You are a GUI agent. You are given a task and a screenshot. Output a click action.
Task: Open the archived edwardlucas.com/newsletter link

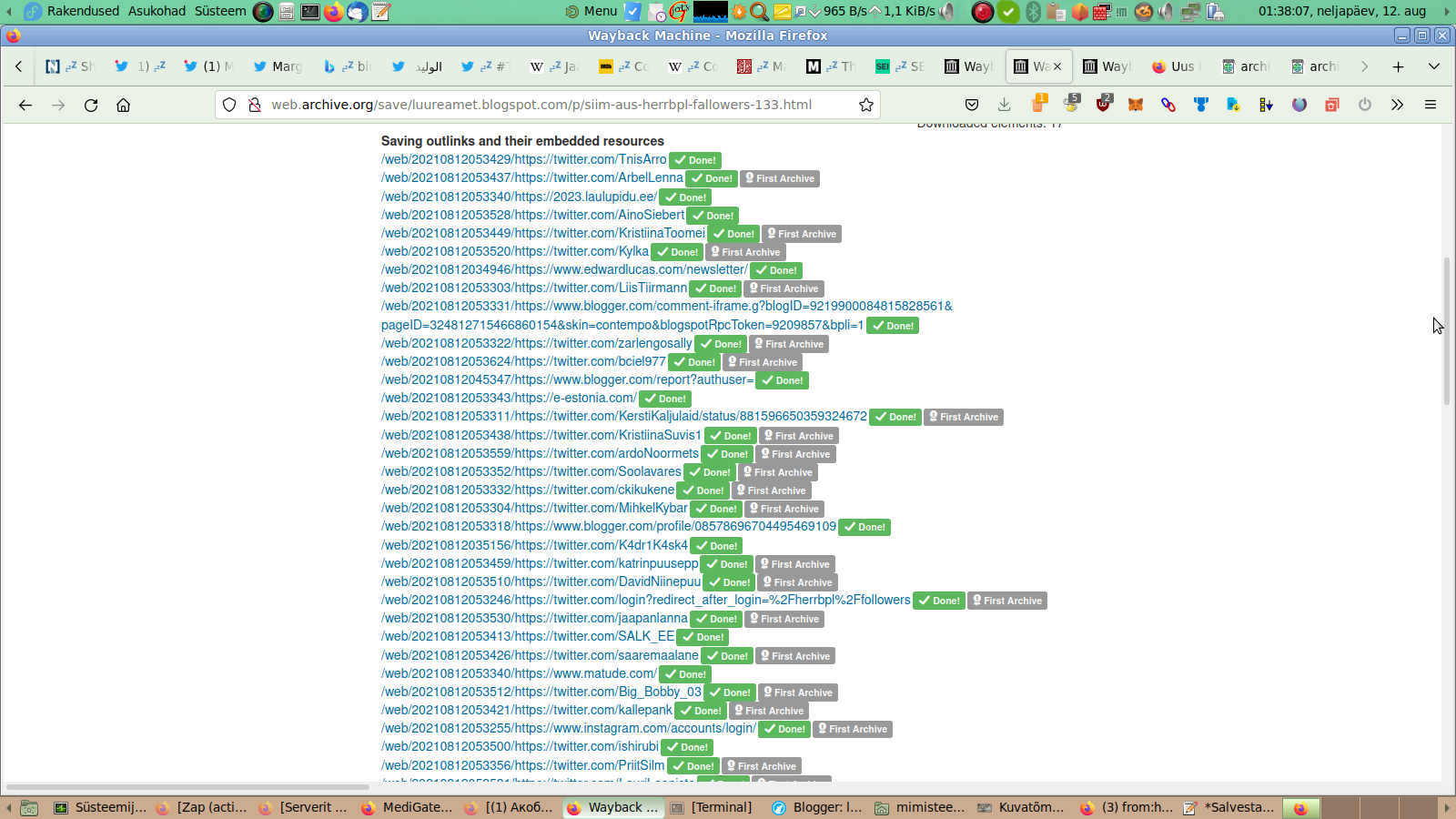[564, 269]
